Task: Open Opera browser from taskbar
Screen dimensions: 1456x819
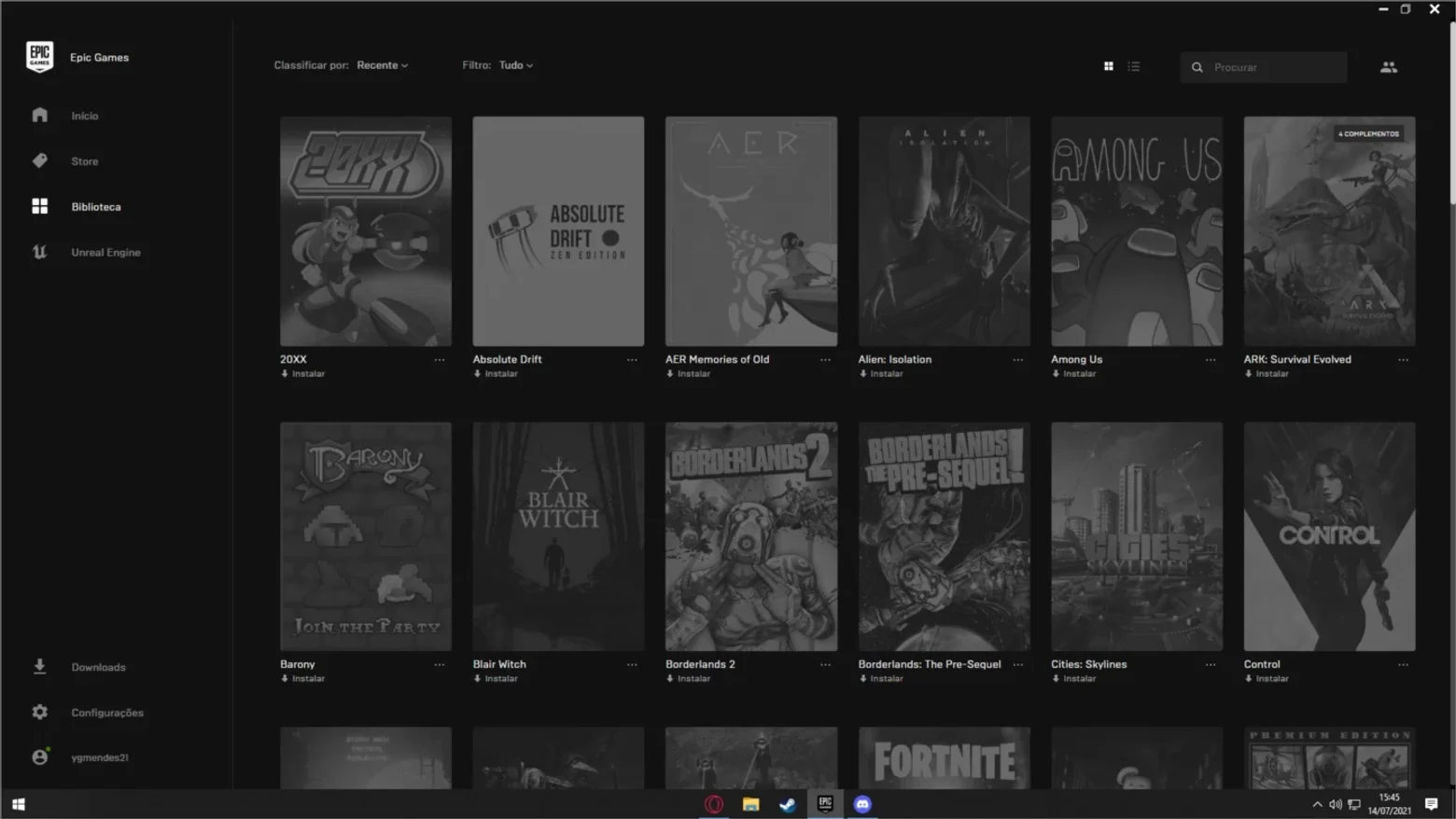Action: 714,804
